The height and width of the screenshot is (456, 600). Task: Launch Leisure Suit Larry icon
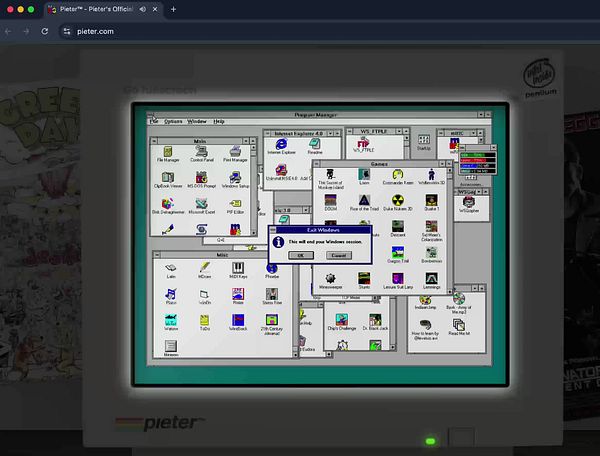pyautogui.click(x=398, y=281)
